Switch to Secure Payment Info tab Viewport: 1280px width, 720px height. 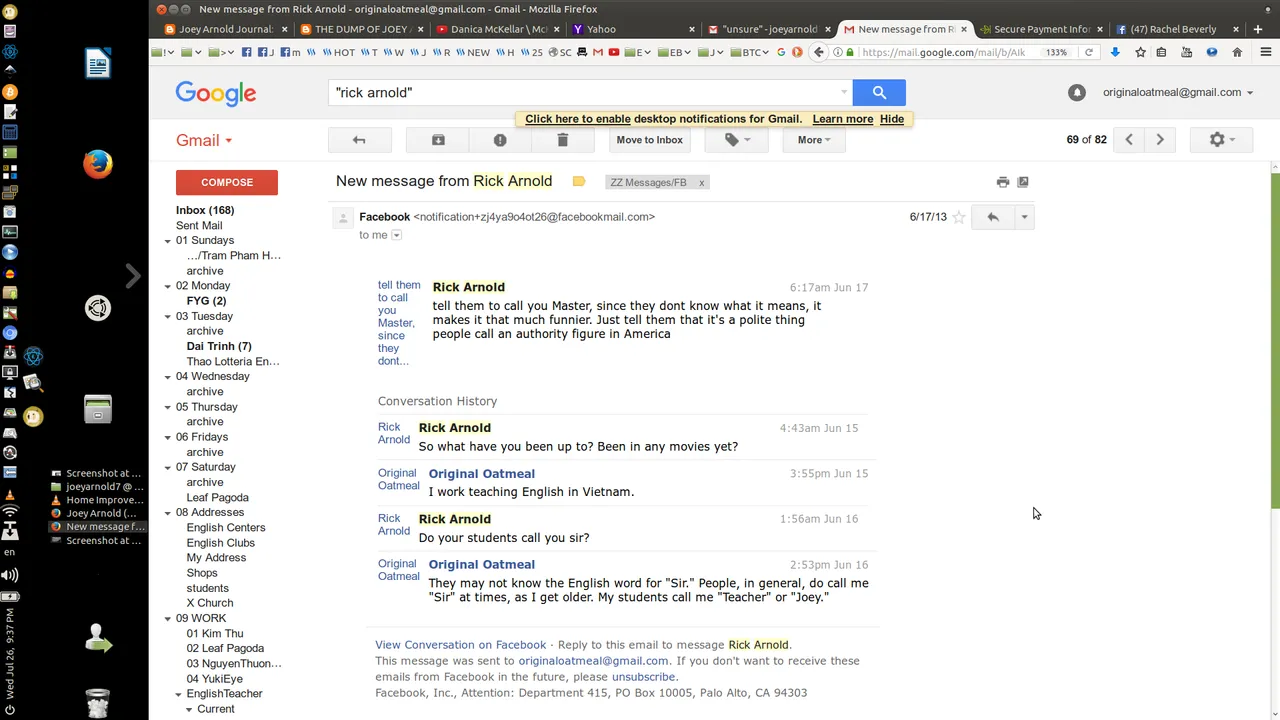point(1042,29)
